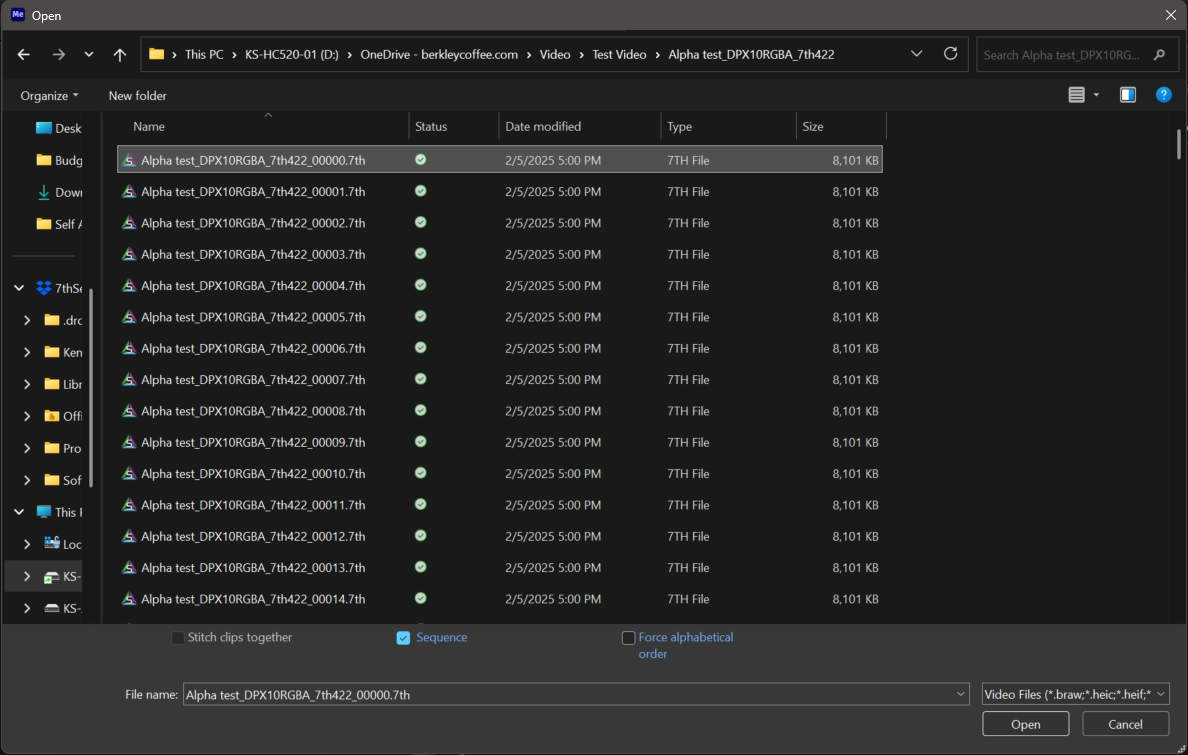
Task: Click the Open button
Action: [x=1025, y=724]
